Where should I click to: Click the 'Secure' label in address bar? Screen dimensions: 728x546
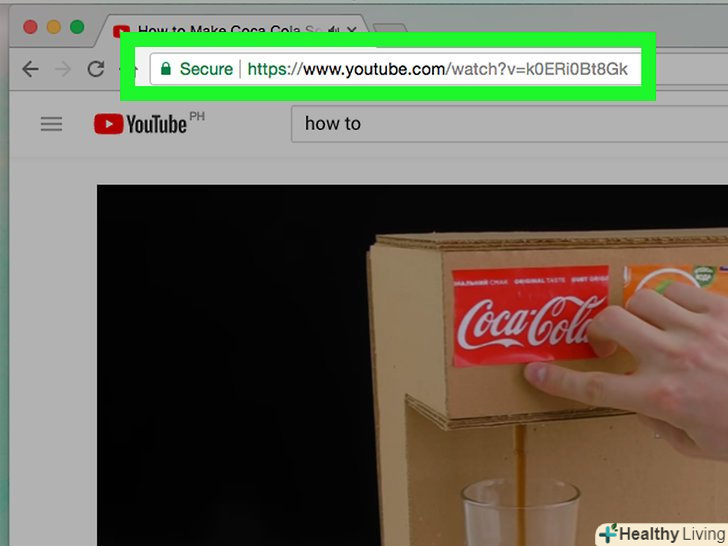pyautogui.click(x=206, y=69)
